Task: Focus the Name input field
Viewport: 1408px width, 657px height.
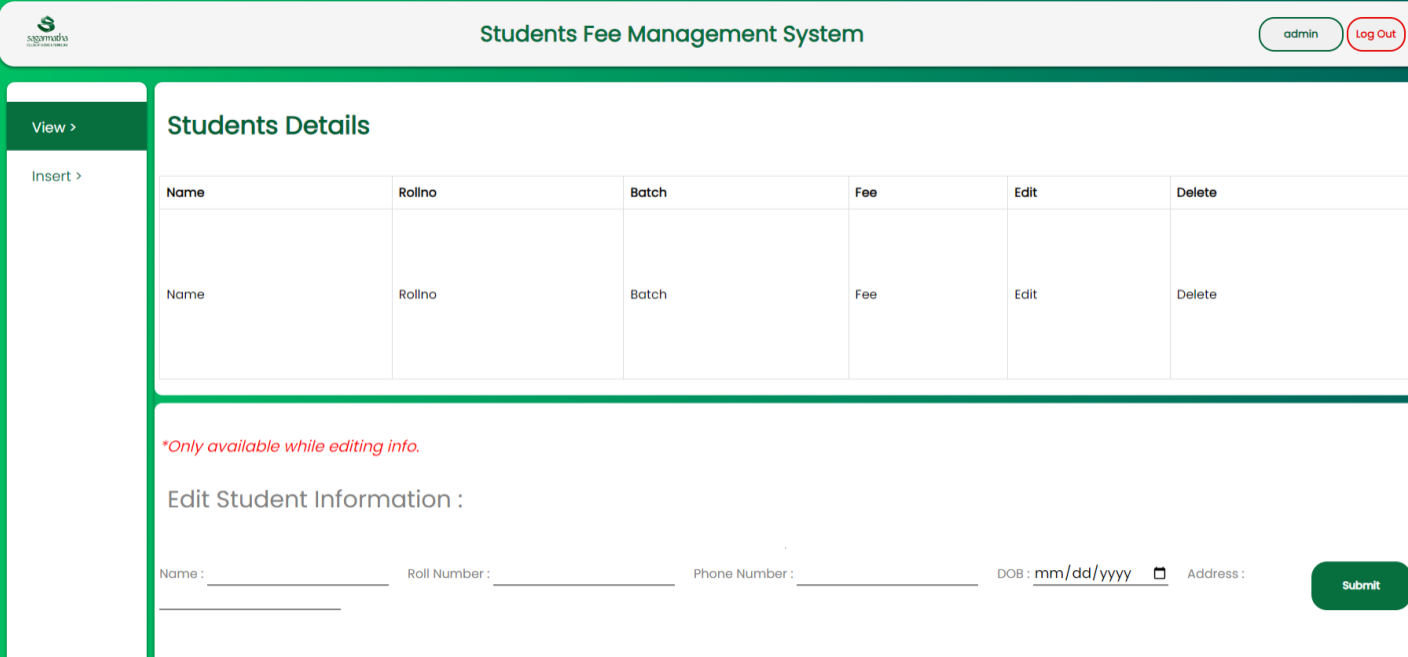Action: 297,574
